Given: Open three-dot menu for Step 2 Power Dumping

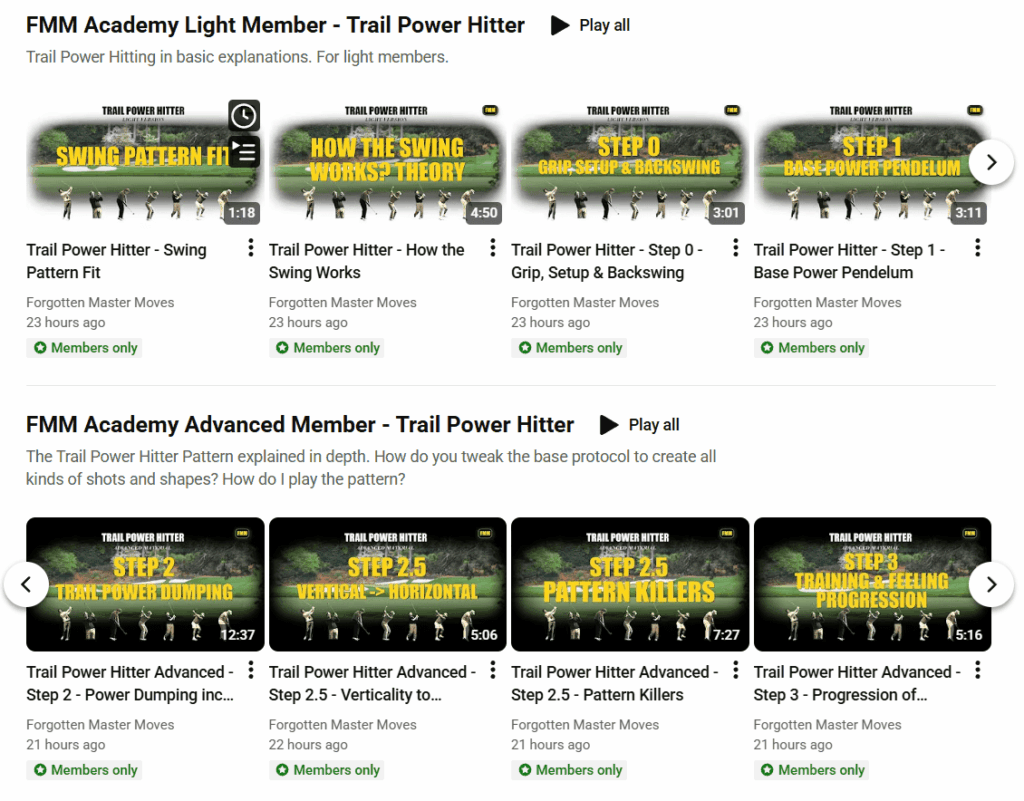Looking at the screenshot, I should coord(251,670).
